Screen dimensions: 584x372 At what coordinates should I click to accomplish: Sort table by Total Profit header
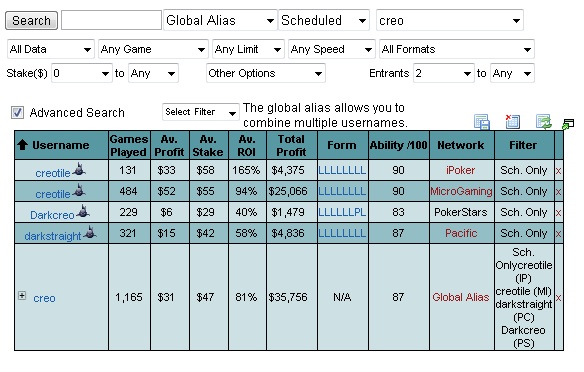pyautogui.click(x=292, y=145)
